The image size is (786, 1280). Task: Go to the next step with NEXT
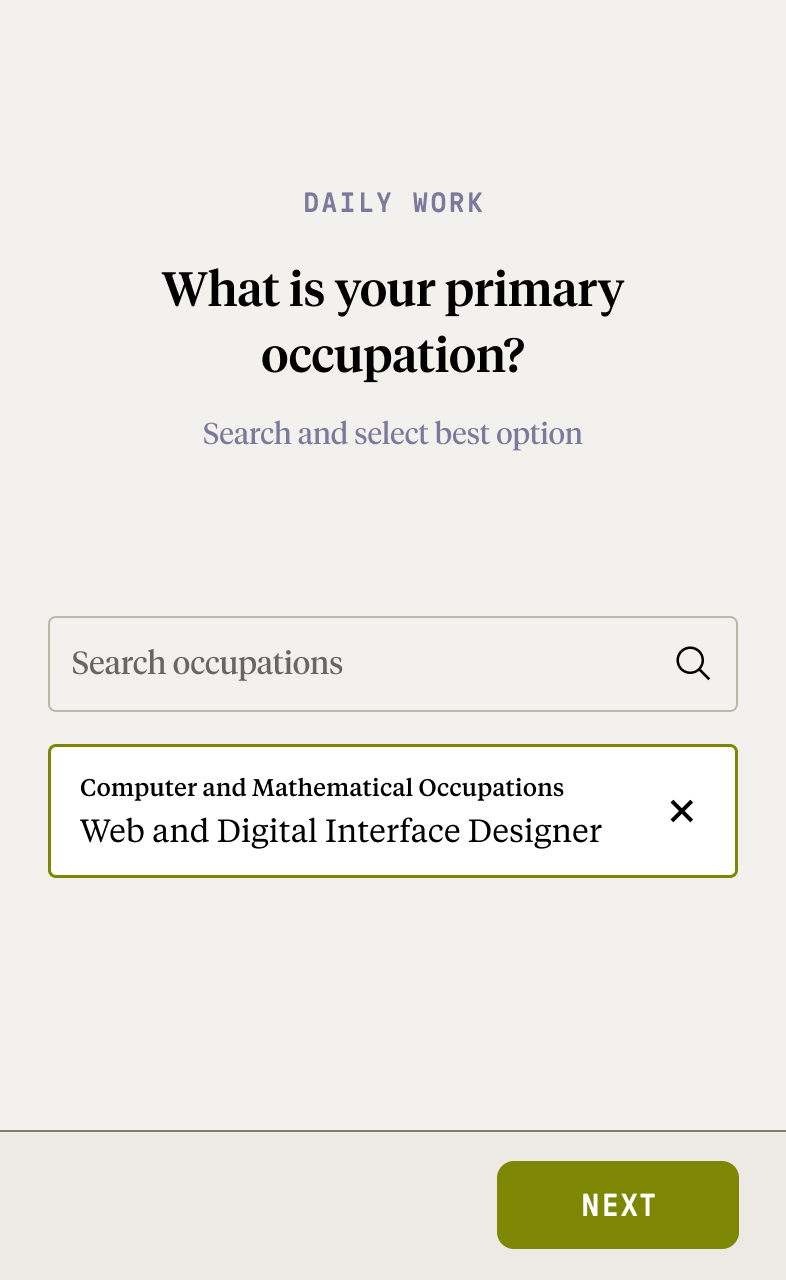618,1205
